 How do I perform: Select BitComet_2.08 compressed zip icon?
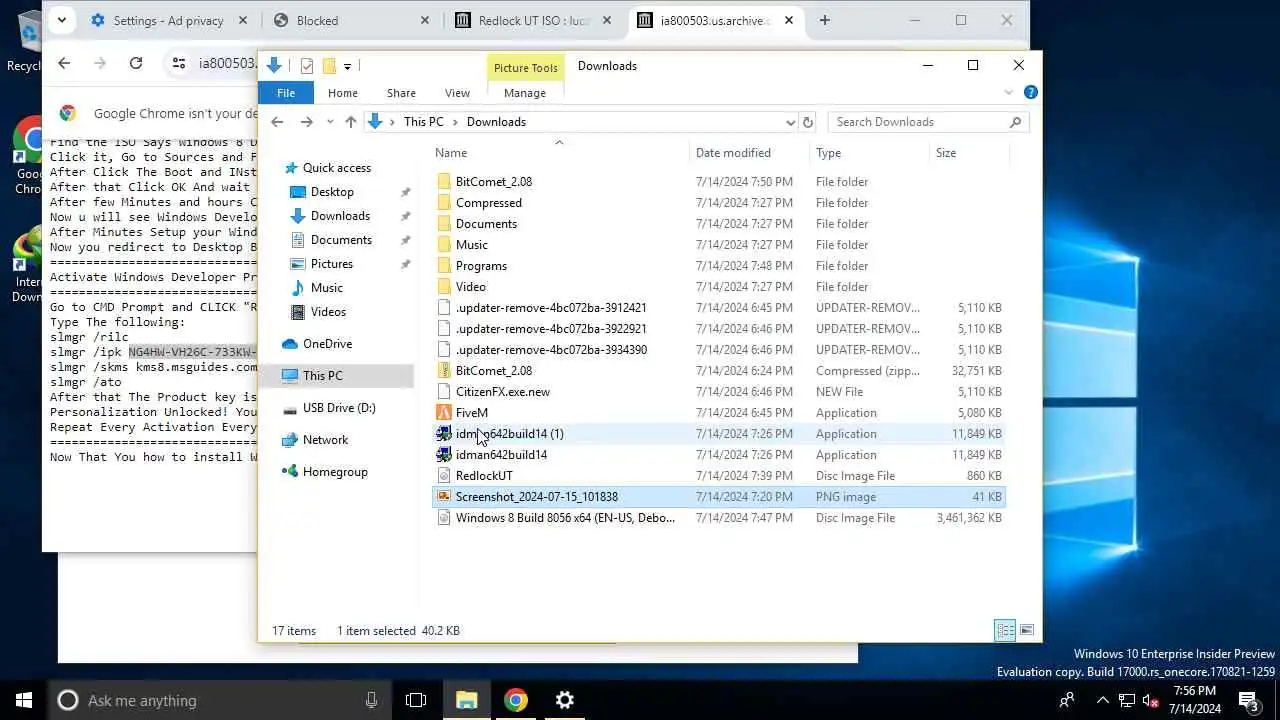point(444,371)
